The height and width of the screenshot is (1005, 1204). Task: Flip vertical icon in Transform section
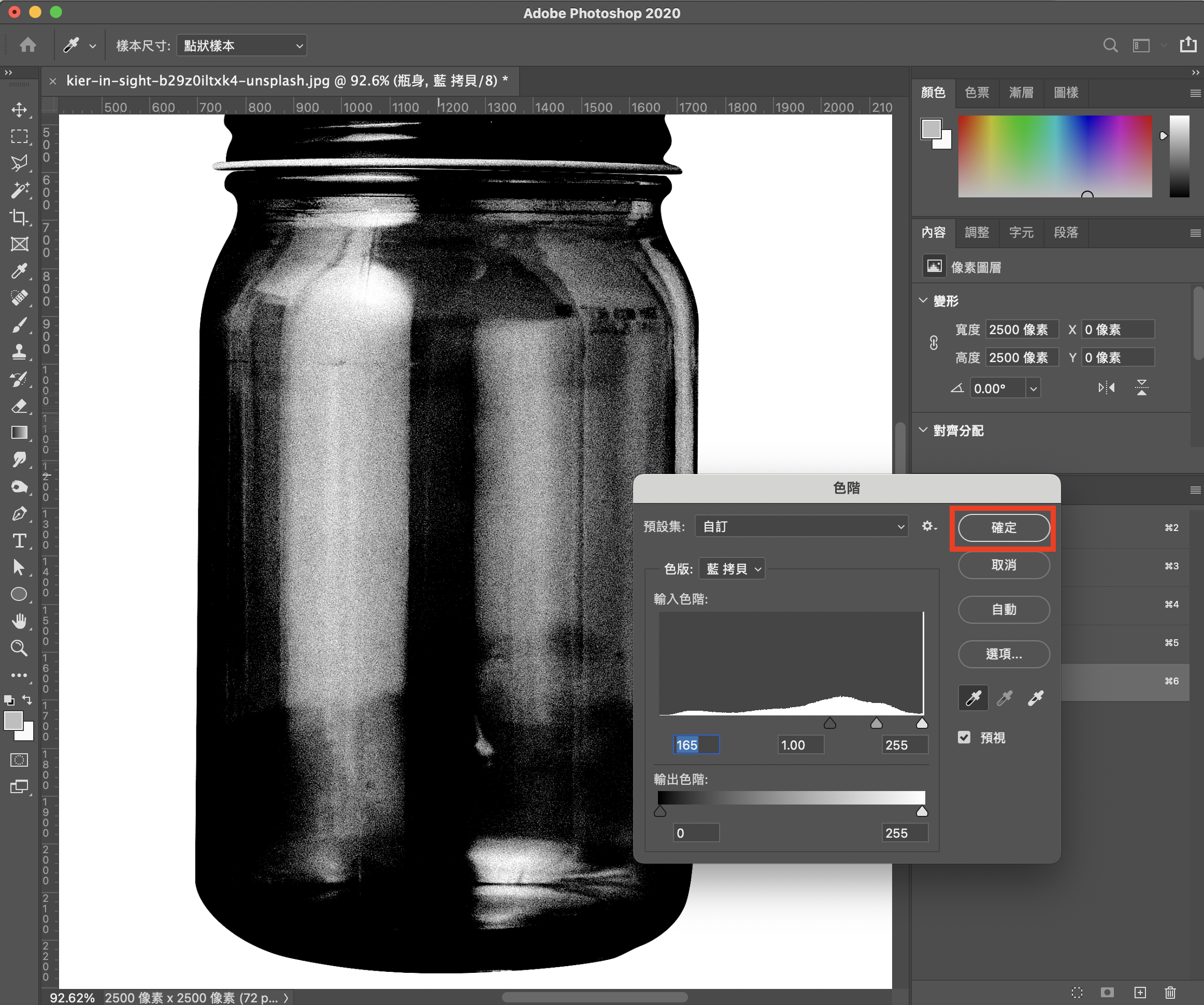[1142, 387]
